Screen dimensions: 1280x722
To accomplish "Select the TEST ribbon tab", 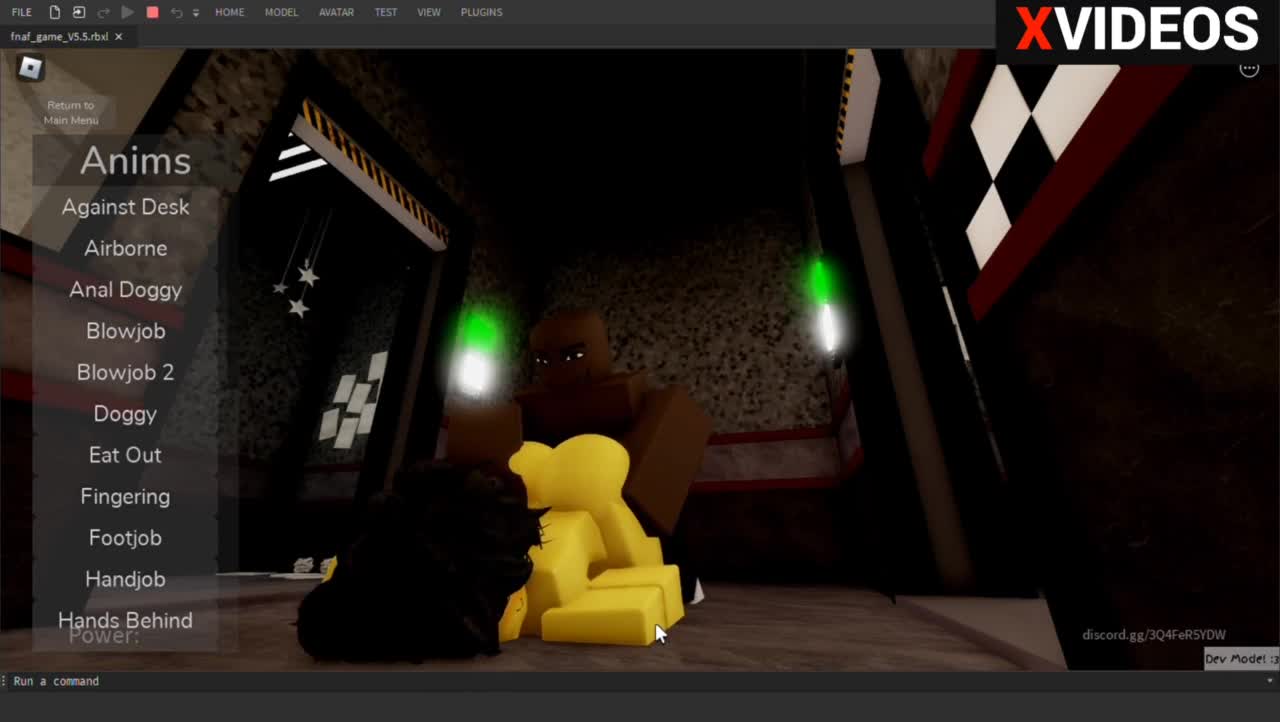I will (385, 12).
